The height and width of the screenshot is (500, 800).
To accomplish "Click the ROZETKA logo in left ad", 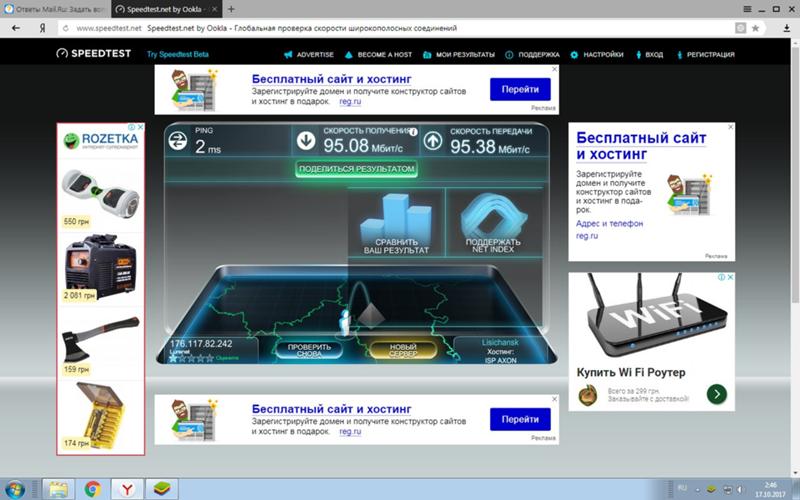I will [101, 140].
